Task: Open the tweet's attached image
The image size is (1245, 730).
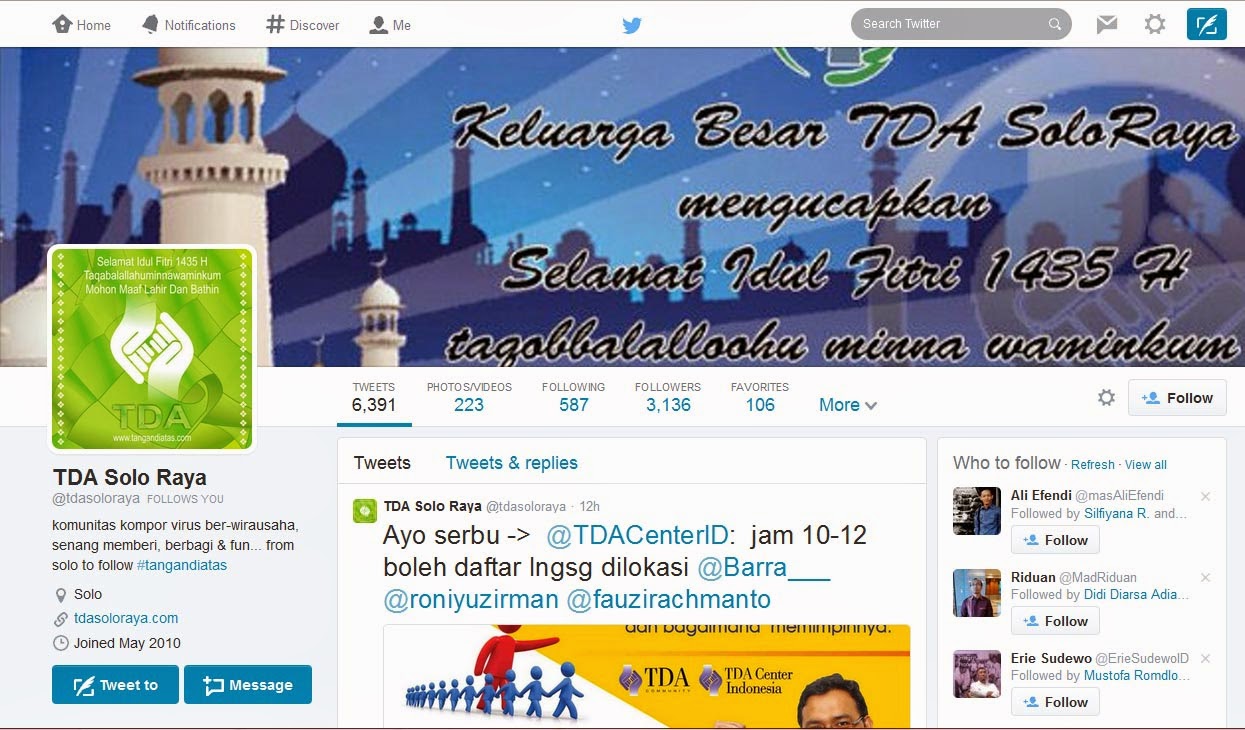Action: click(x=647, y=676)
